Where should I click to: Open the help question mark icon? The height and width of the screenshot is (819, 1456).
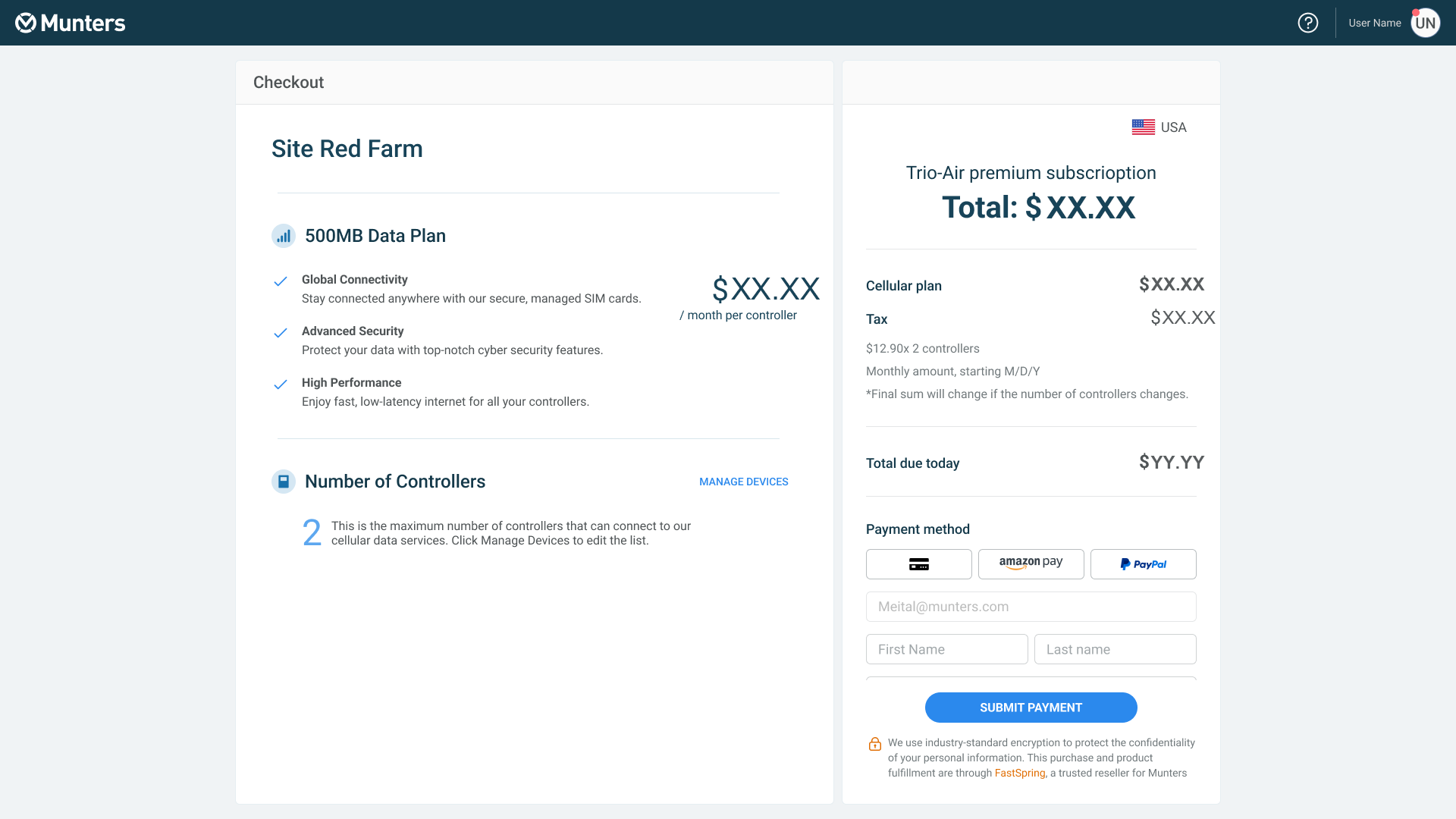coord(1308,23)
